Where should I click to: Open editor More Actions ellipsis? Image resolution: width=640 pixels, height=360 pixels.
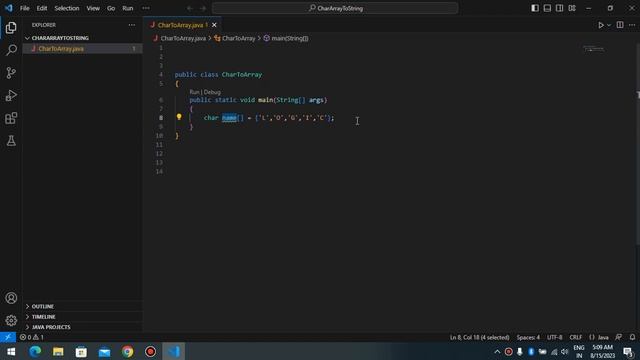632,25
